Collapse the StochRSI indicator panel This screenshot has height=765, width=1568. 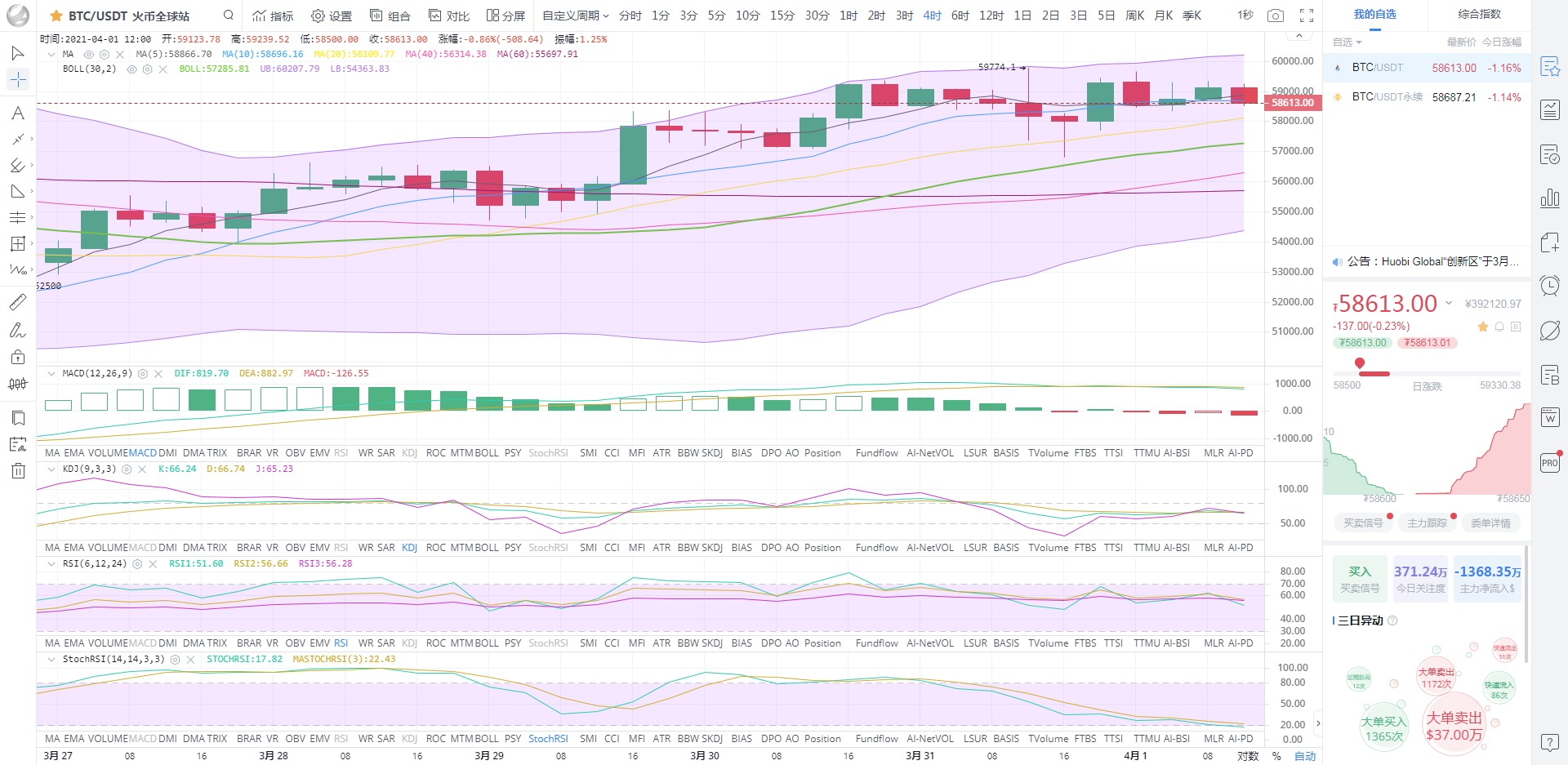[x=51, y=659]
